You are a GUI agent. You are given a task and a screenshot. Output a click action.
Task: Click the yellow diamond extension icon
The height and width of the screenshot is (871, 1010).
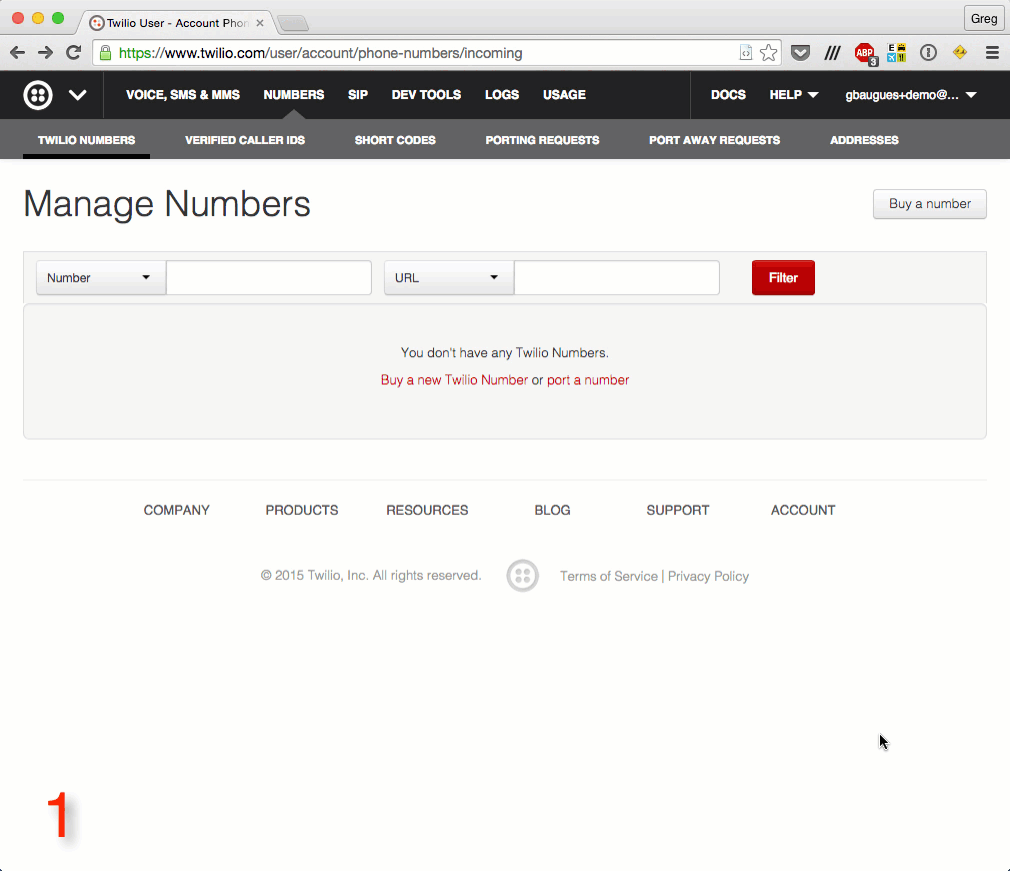point(960,52)
